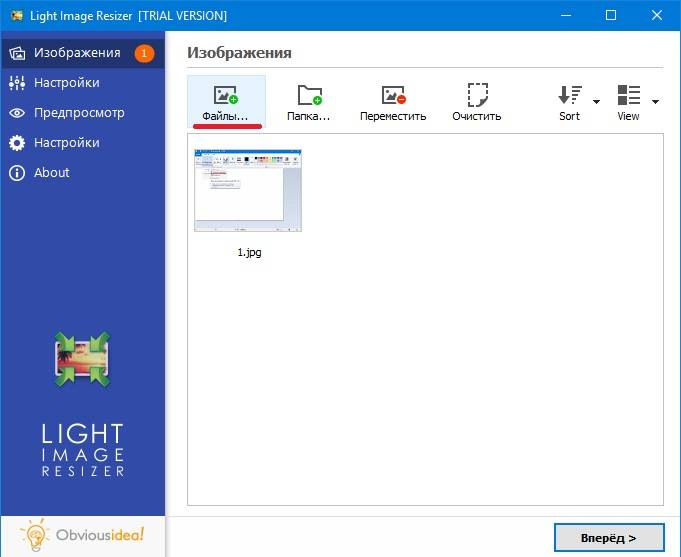Open the Настройки item with gear icon
681x557 pixels.
(x=66, y=143)
